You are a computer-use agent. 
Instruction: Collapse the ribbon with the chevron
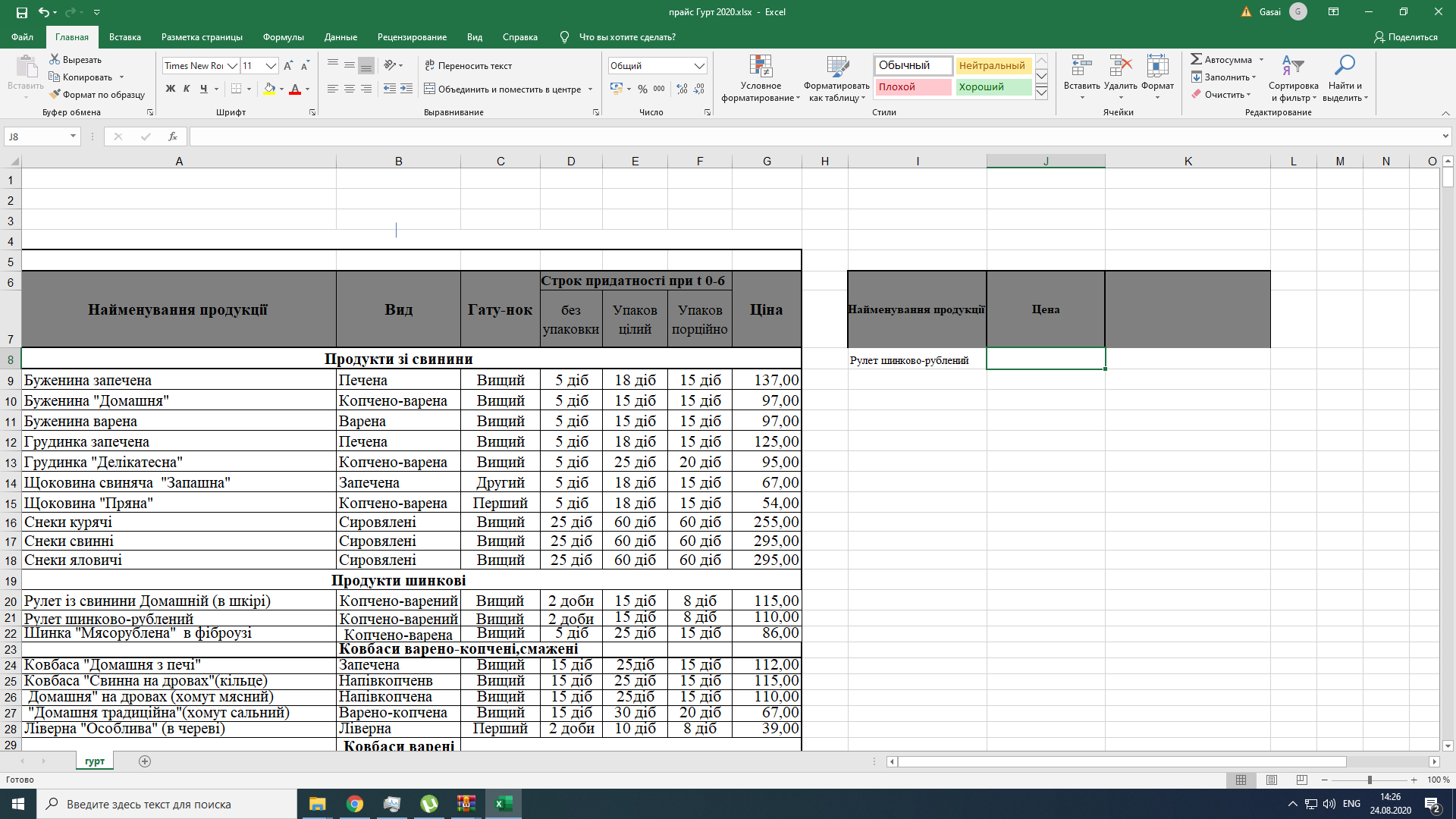pyautogui.click(x=1445, y=113)
